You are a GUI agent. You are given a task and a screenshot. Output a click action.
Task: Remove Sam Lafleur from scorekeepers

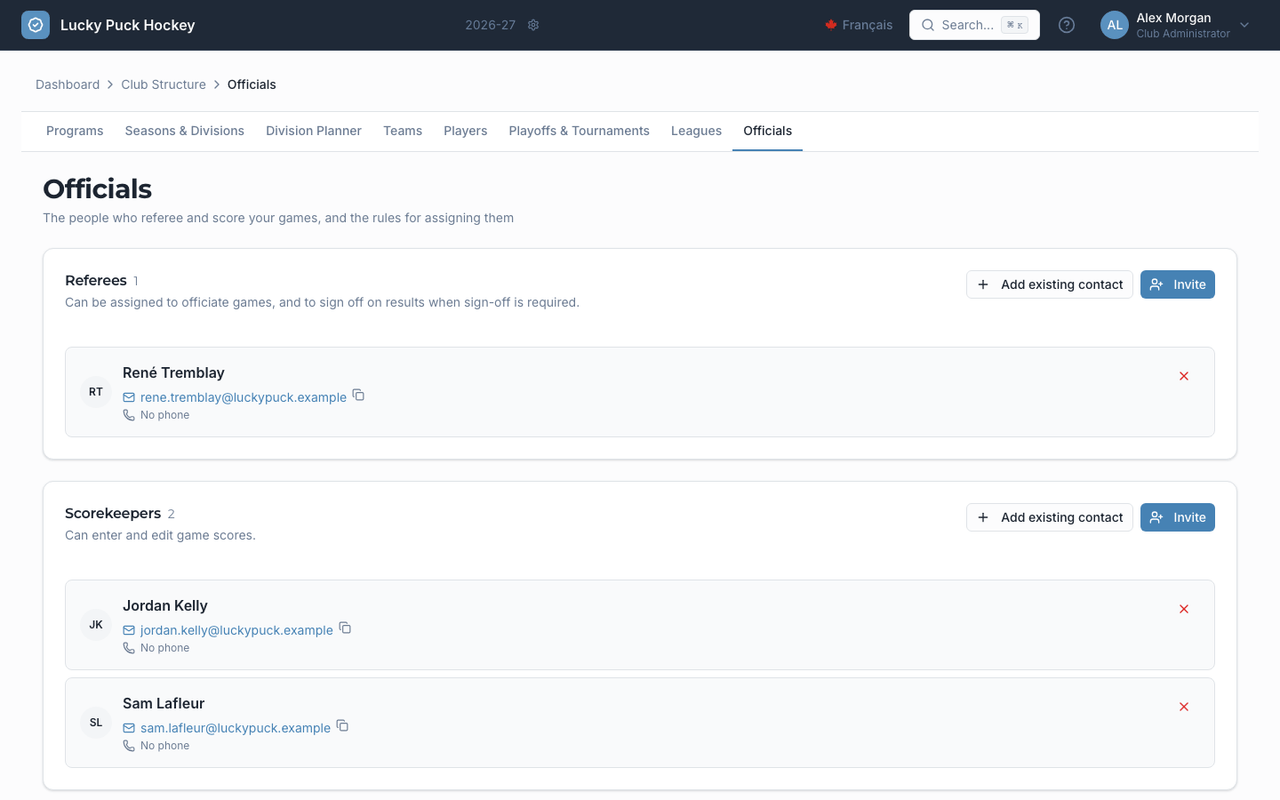click(x=1184, y=707)
